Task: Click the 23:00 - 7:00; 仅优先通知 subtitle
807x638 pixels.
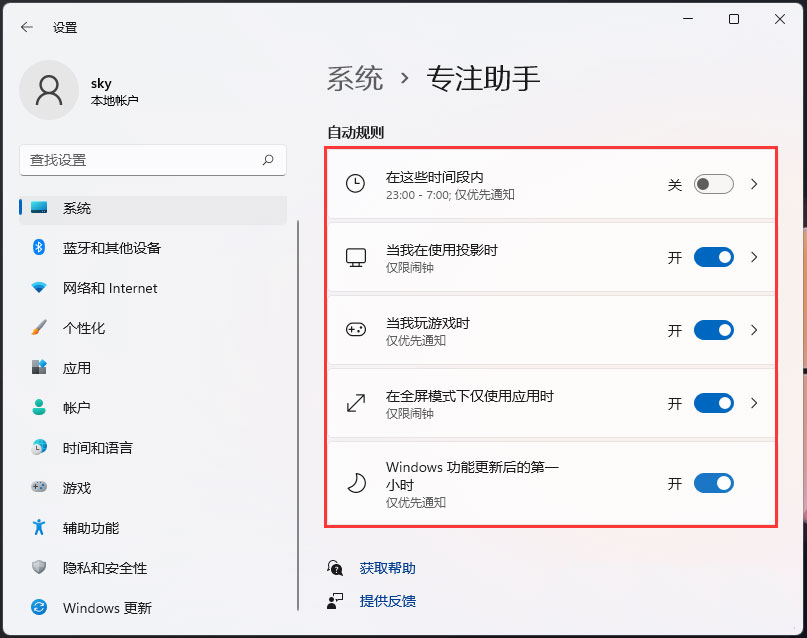Action: click(x=450, y=194)
